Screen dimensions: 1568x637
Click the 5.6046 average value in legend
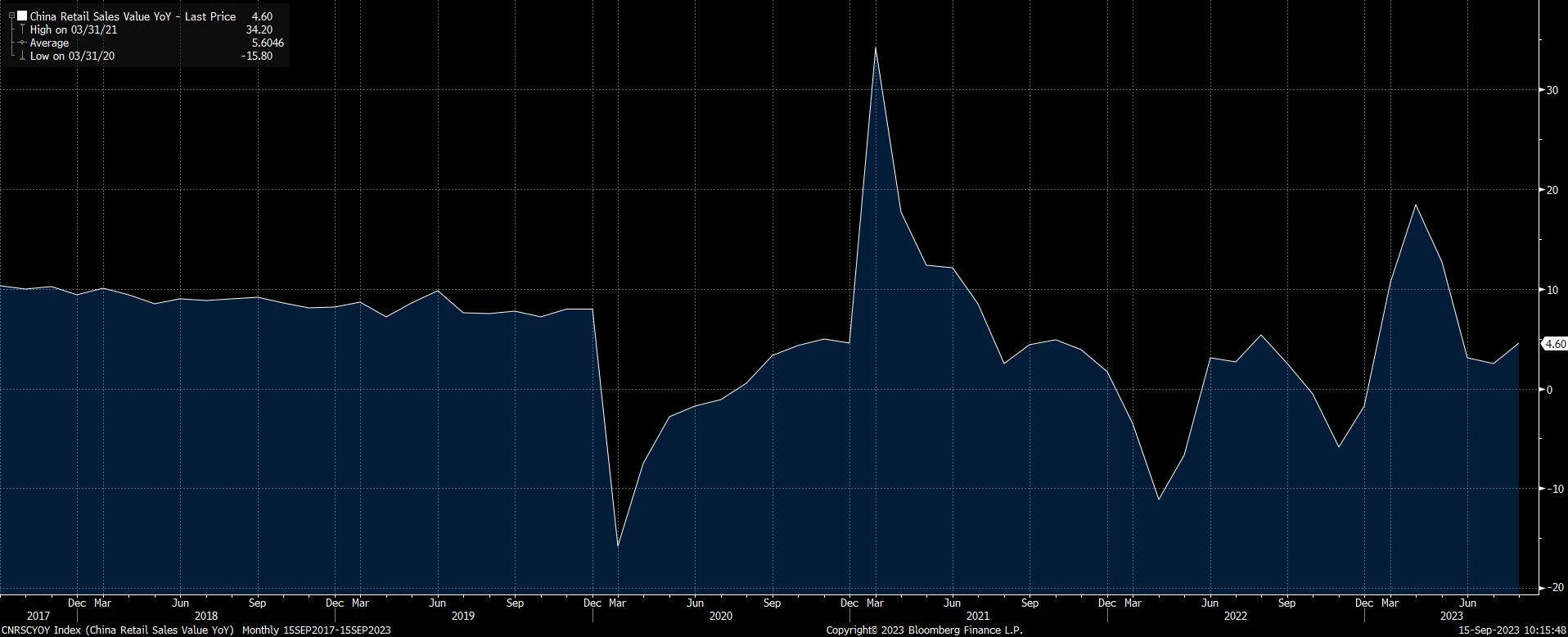(x=268, y=43)
